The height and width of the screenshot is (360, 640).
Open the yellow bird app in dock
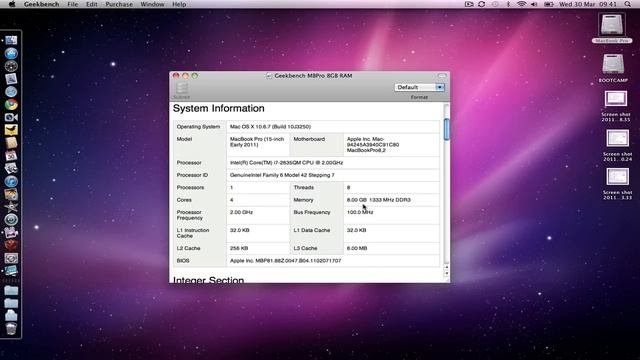tap(11, 130)
